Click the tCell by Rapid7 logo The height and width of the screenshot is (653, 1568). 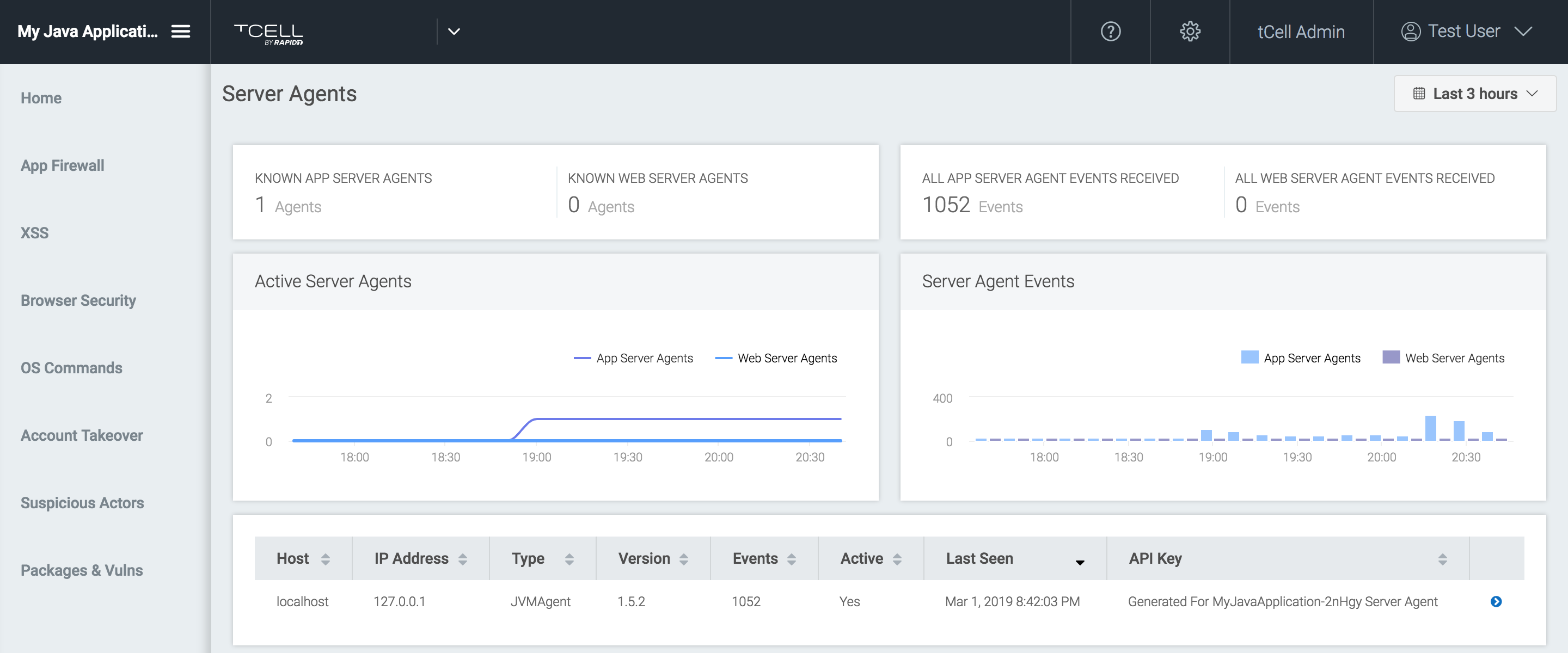point(268,34)
